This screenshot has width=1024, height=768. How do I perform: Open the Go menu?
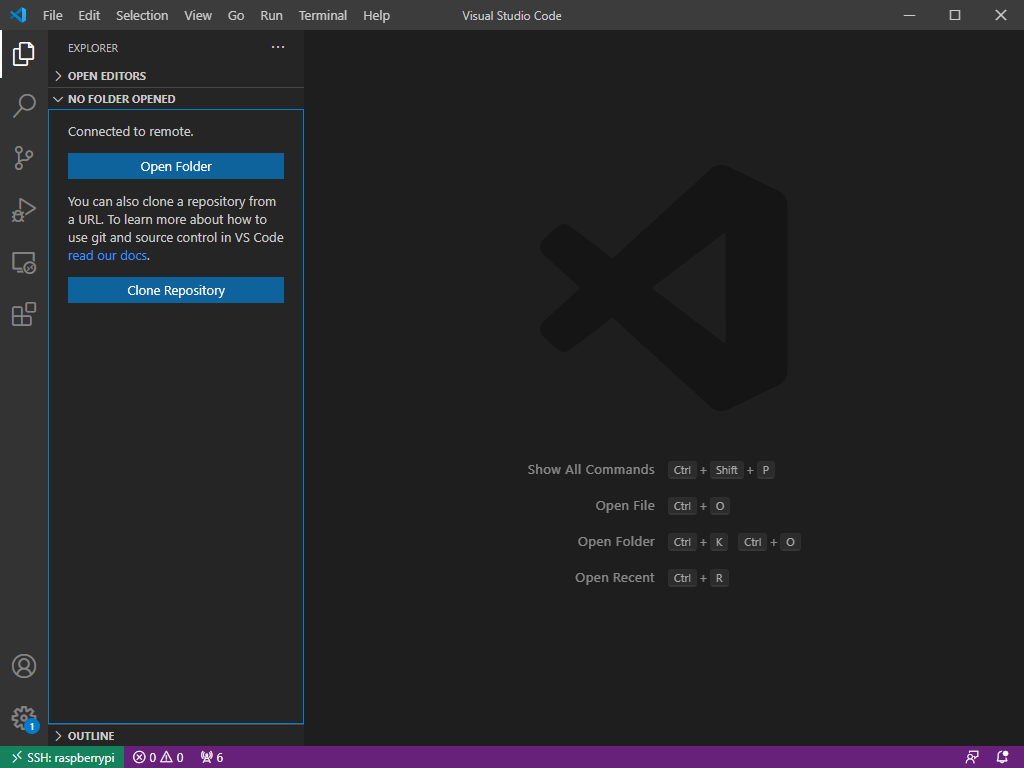coord(236,15)
